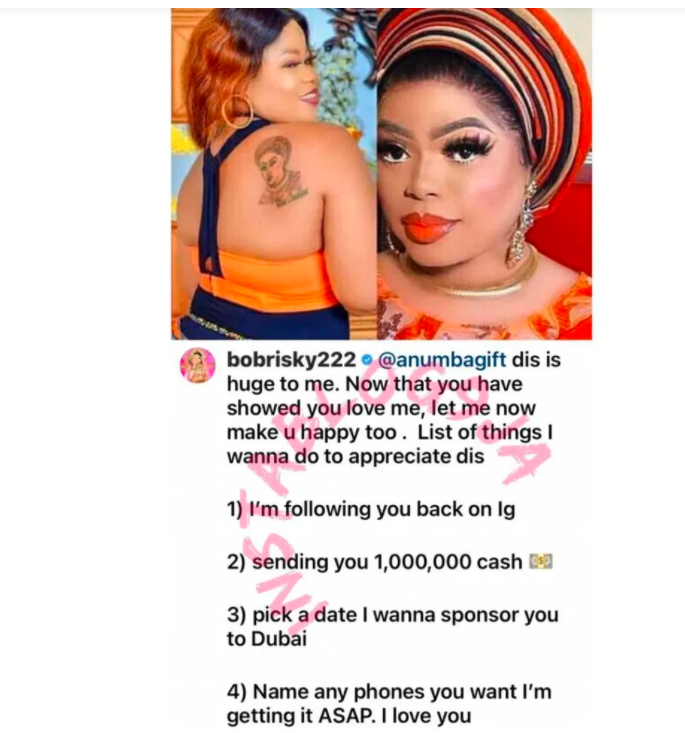Open the @anumbagift mention
This screenshot has height=733, width=685.
click(441, 359)
